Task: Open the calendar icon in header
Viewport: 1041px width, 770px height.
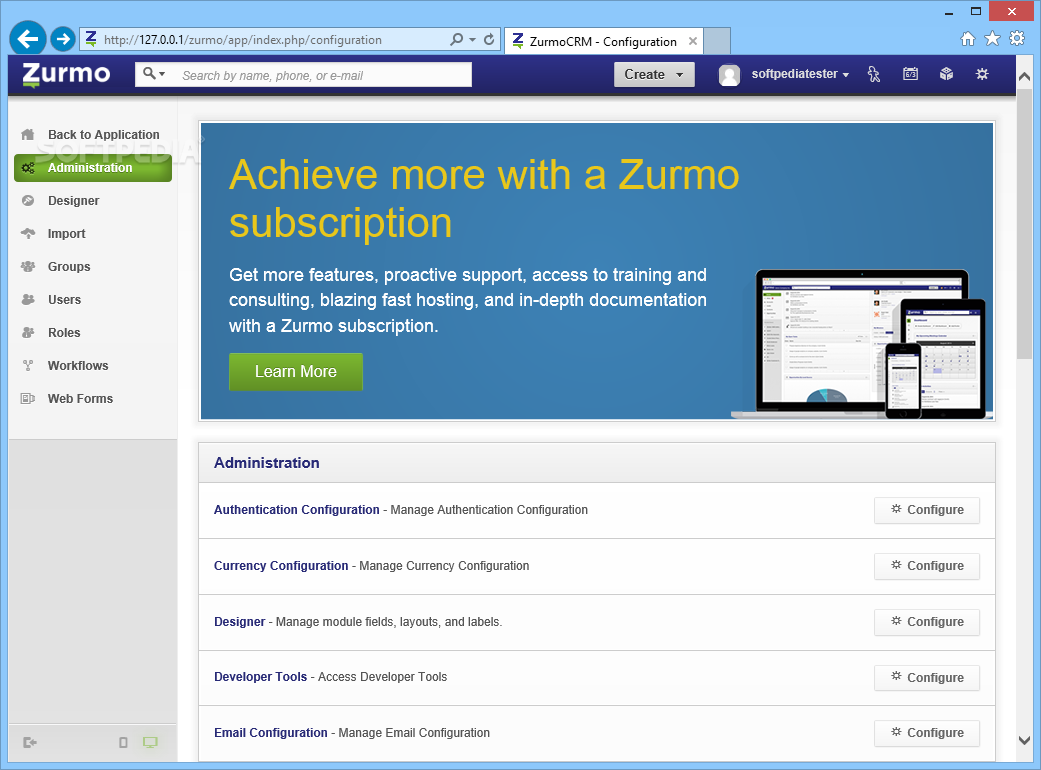Action: (x=910, y=74)
